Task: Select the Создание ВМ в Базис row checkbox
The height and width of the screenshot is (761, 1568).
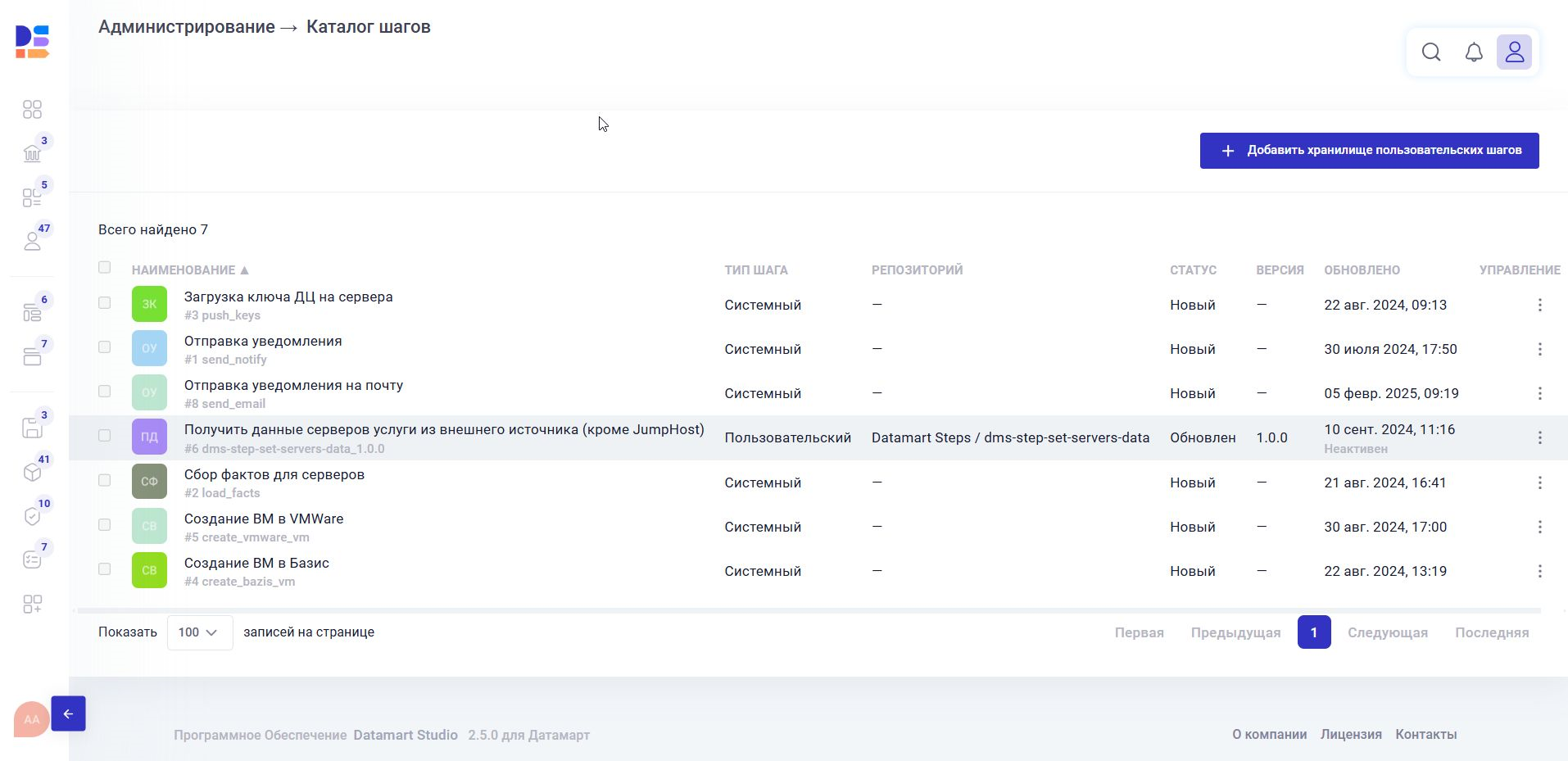Action: pyautogui.click(x=104, y=568)
